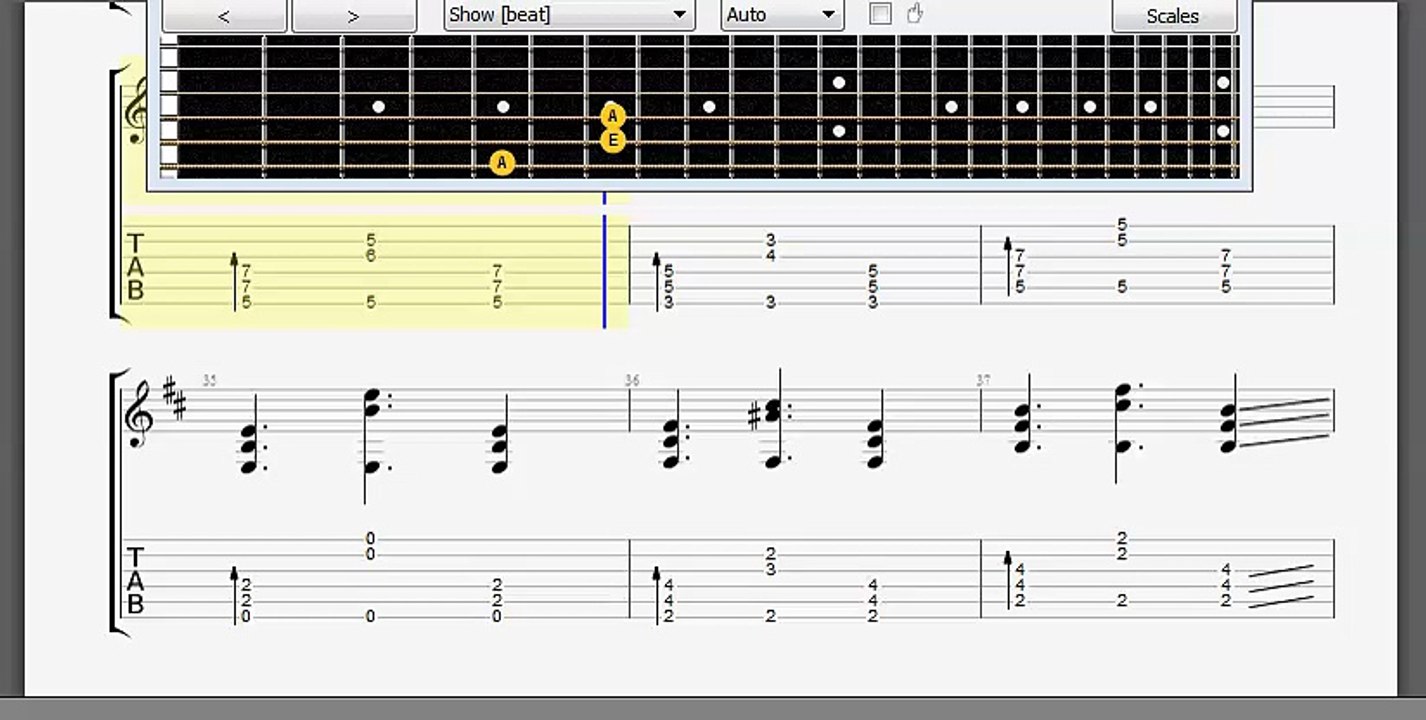Click fret number 6 in highlighted tablature

click(371, 256)
